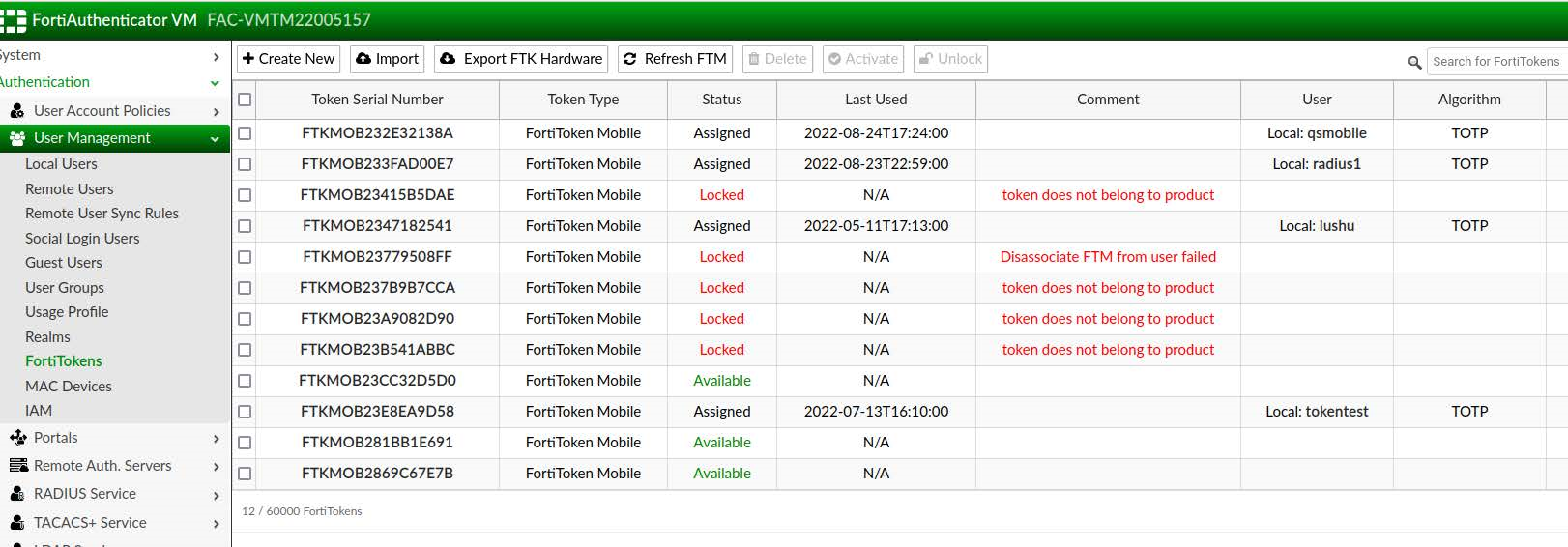Click the Remote Auth. Servers icon
This screenshot has height=547, width=1568.
tap(17, 466)
